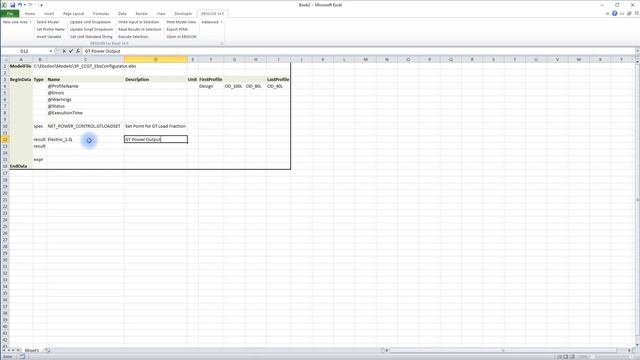Expand the New Link Area dropdown
640x360 pixels.
pyautogui.click(x=17, y=22)
